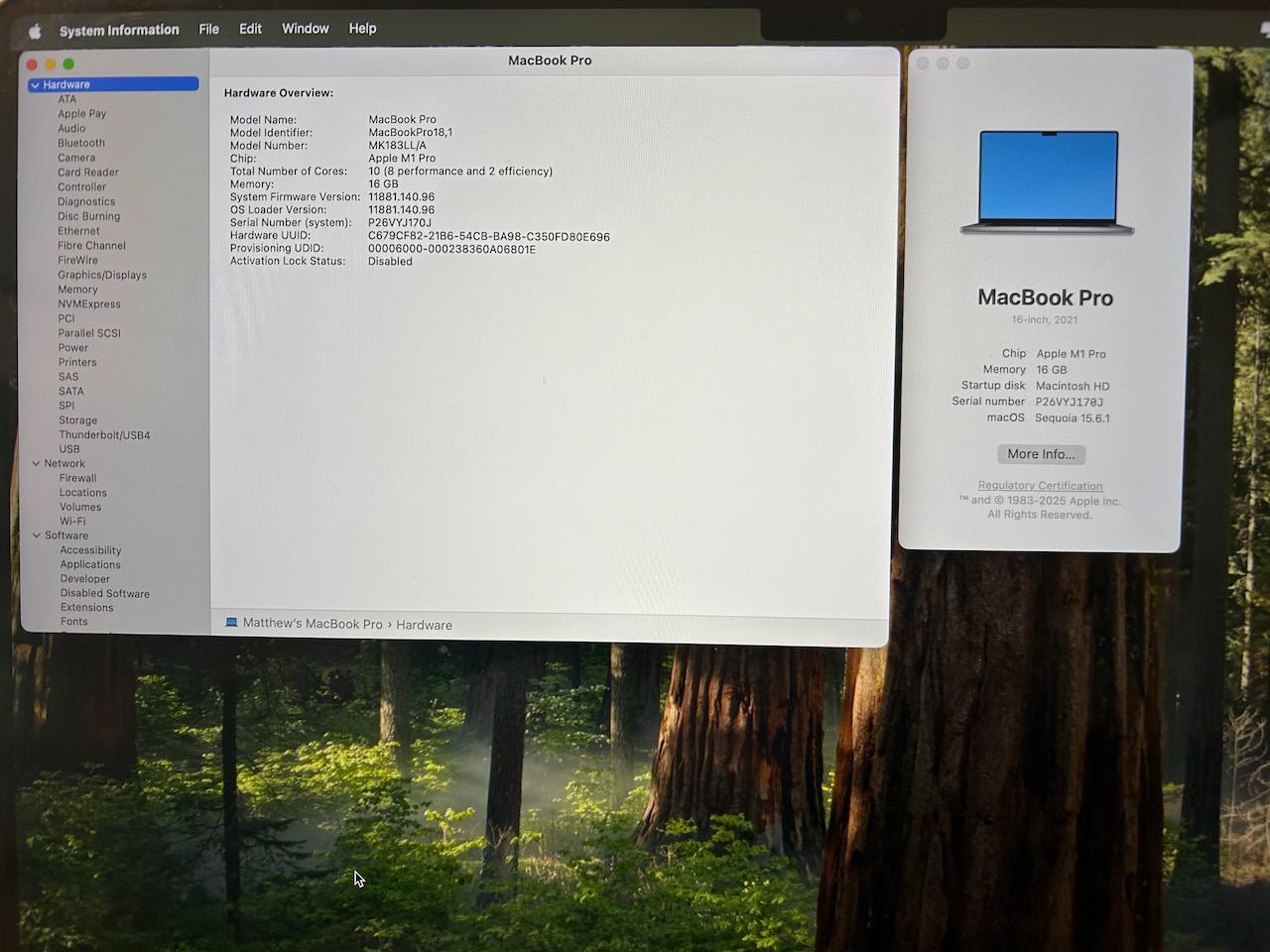Select Card Reader in the sidebar
Viewport: 1270px width, 952px height.
click(x=88, y=173)
